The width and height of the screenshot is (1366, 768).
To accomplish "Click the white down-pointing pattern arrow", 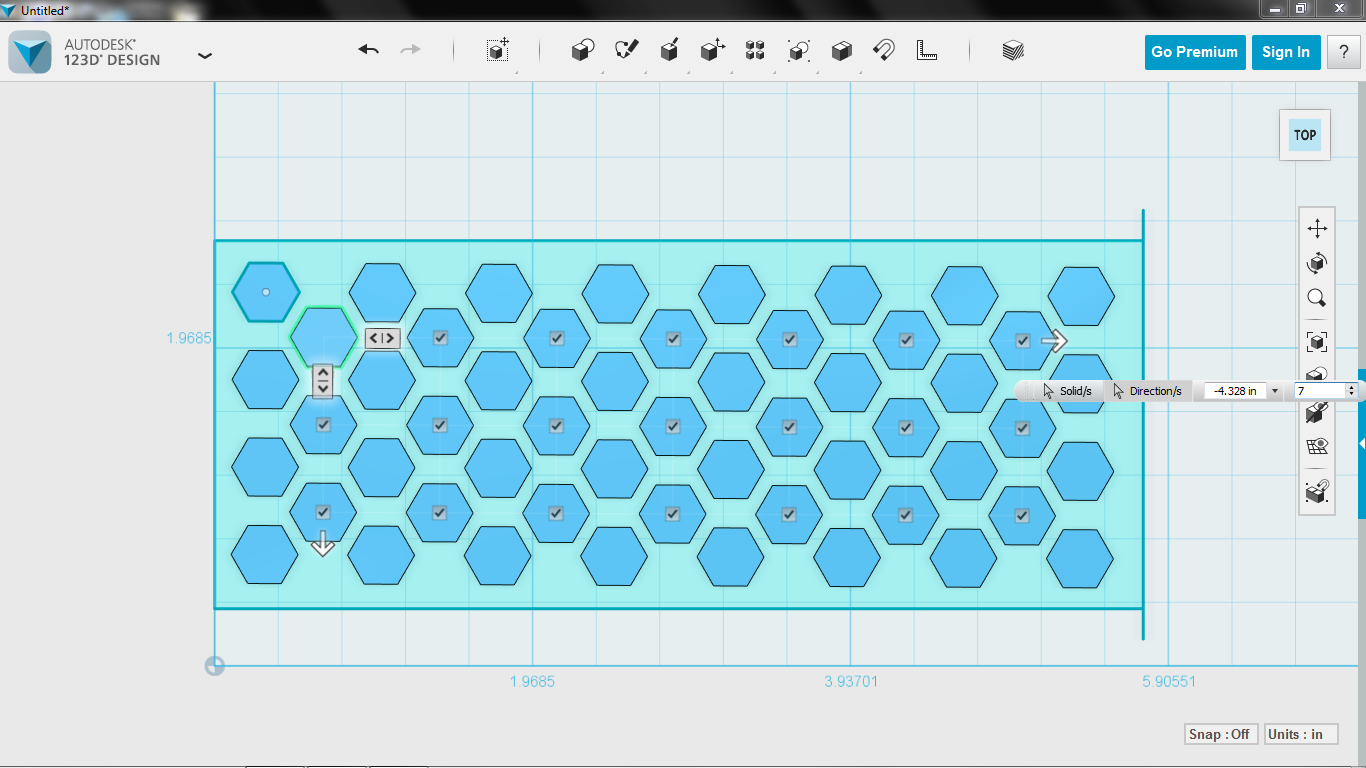I will [322, 544].
